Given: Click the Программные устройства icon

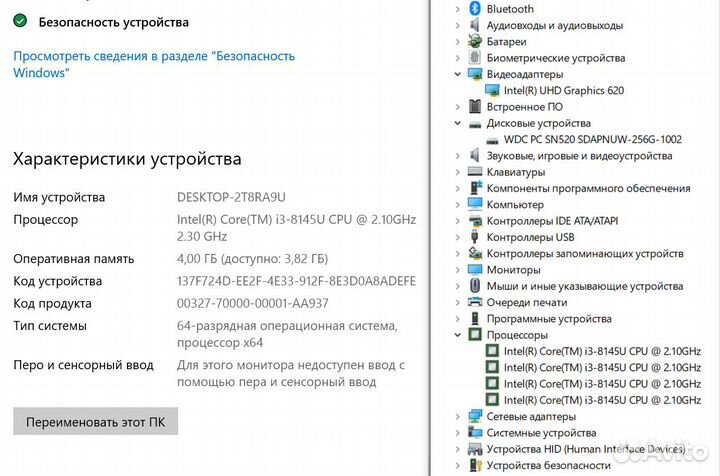Looking at the screenshot, I should click(475, 318).
